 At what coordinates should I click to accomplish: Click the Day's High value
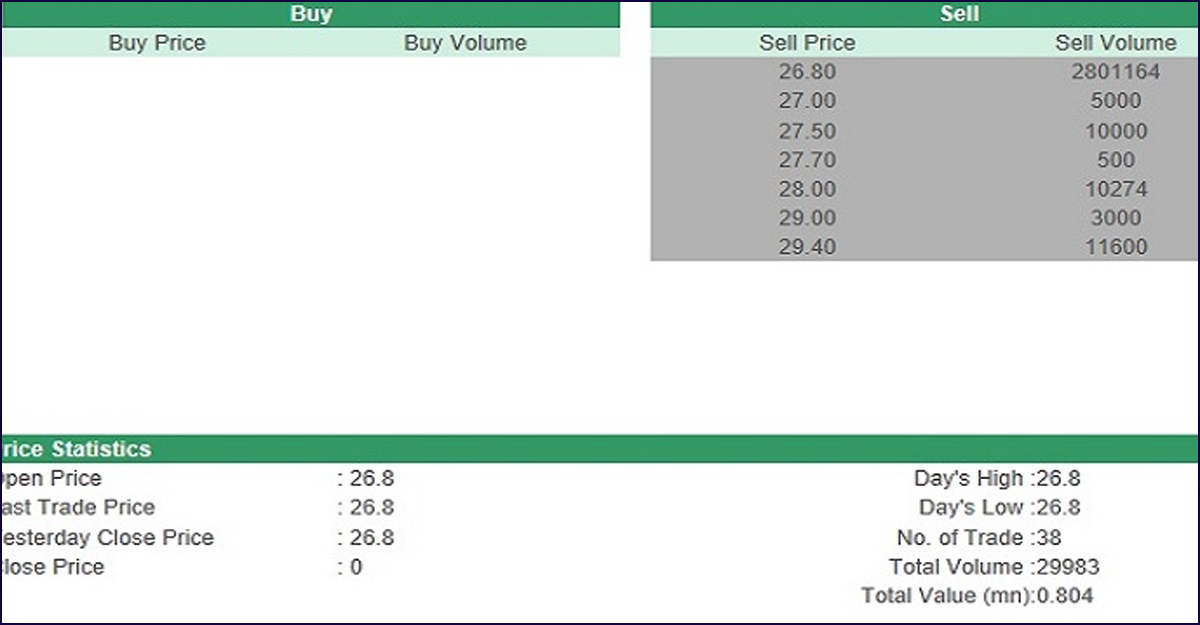point(1058,479)
